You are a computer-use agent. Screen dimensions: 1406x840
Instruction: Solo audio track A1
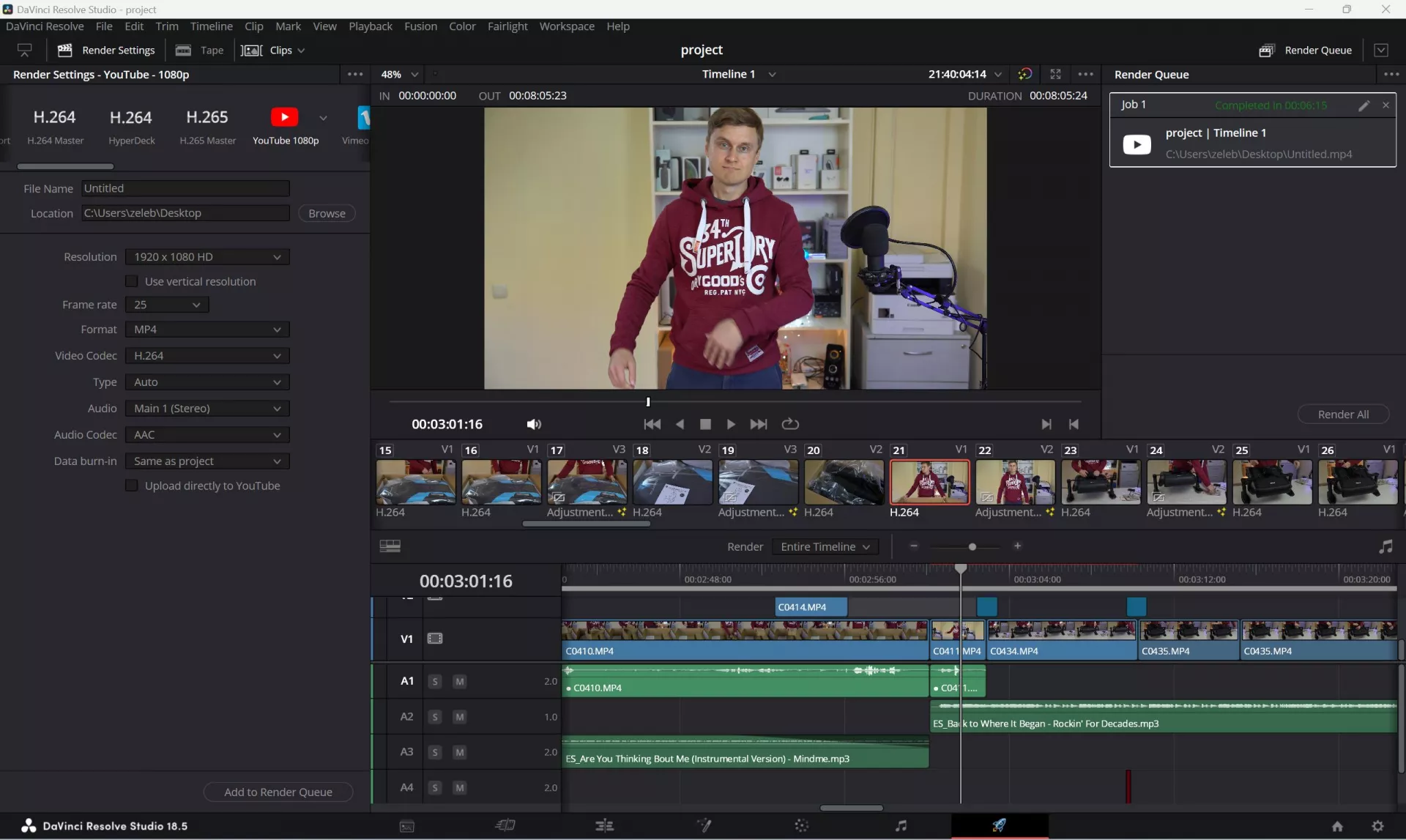[435, 681]
